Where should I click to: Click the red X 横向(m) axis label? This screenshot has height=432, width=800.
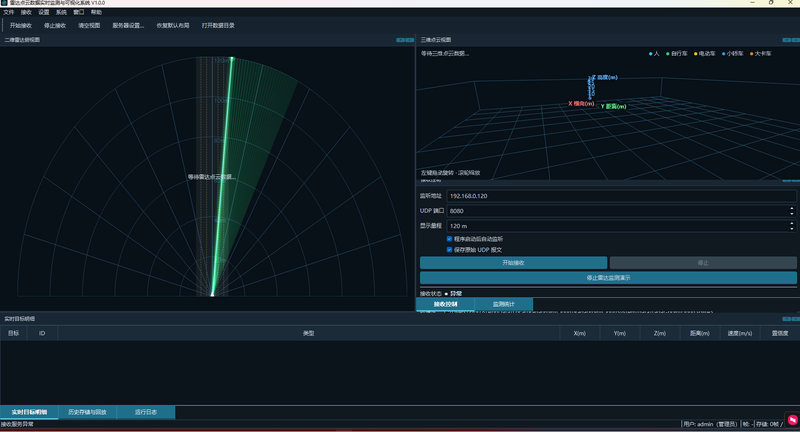[581, 104]
